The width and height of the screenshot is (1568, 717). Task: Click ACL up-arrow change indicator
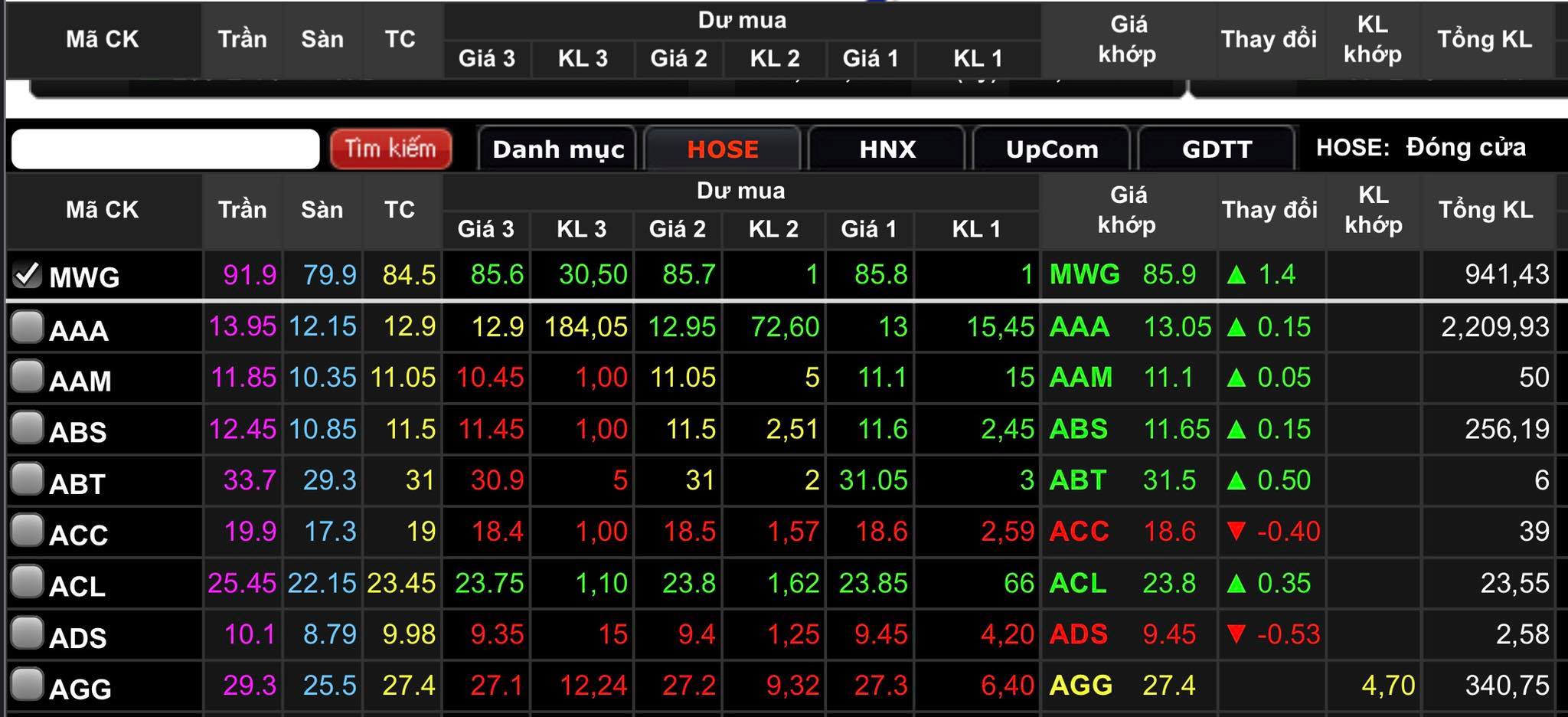pos(1236,583)
